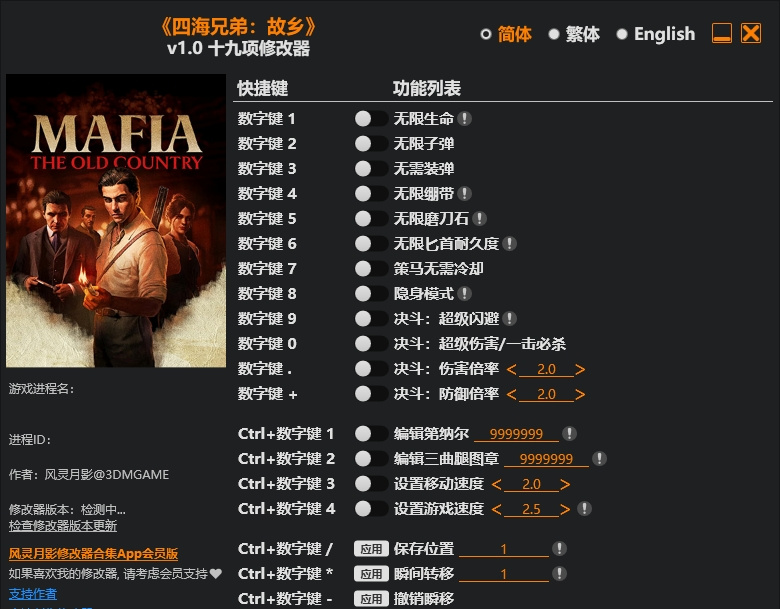
Task: Enable 编辑三曲腿图章 toggle
Action: 371,458
